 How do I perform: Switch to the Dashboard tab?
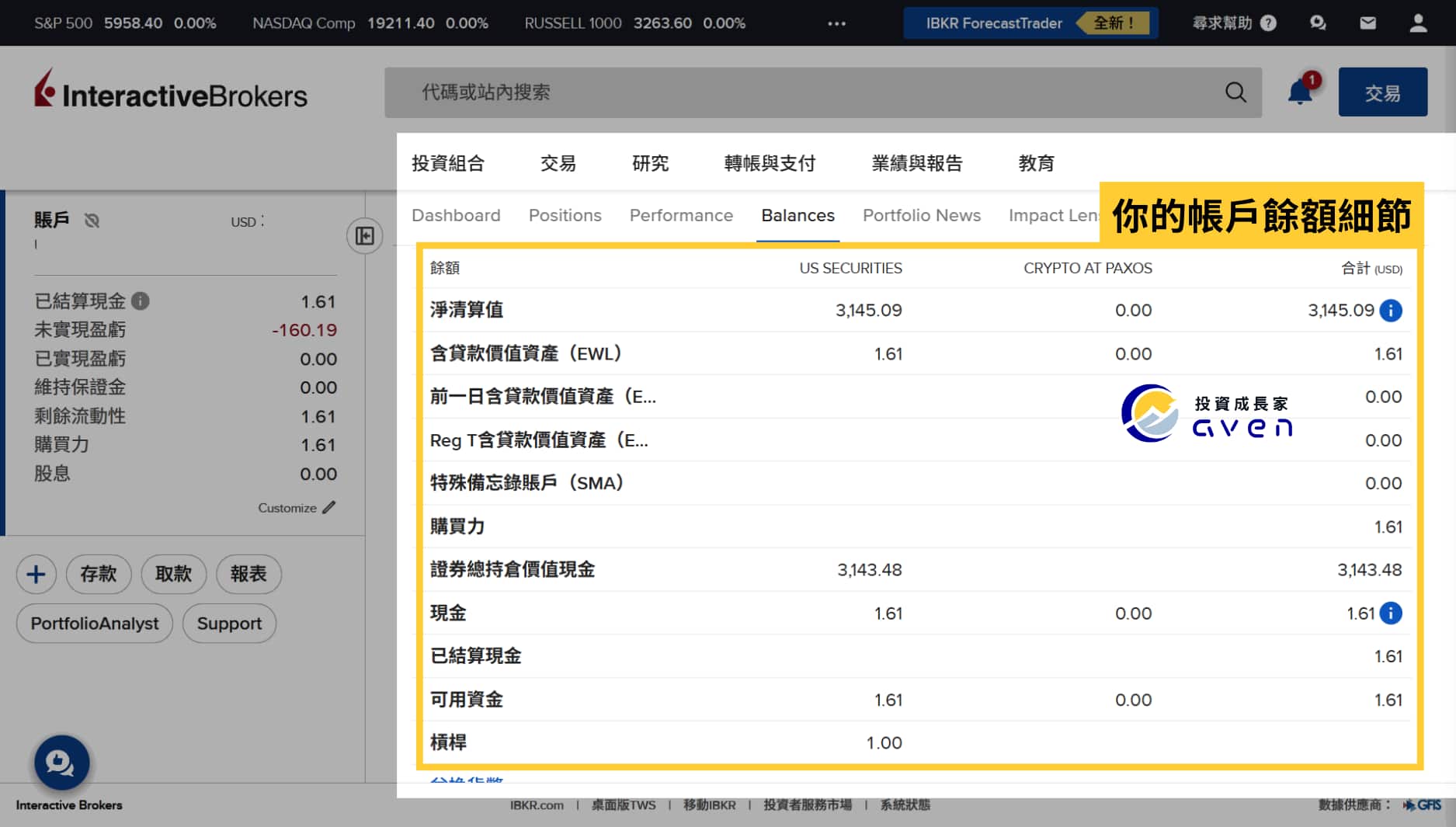(x=456, y=215)
